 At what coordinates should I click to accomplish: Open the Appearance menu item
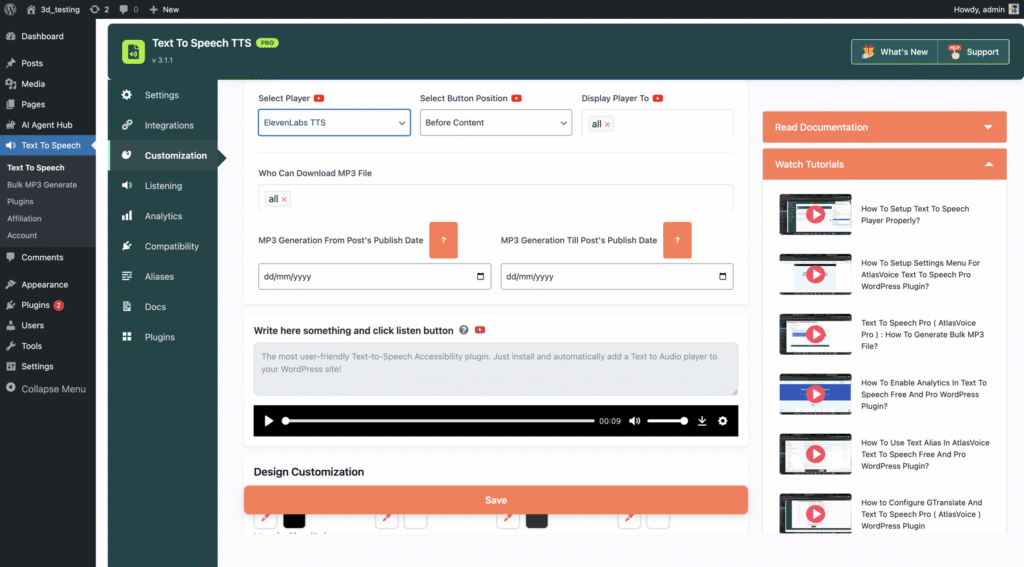point(44,285)
